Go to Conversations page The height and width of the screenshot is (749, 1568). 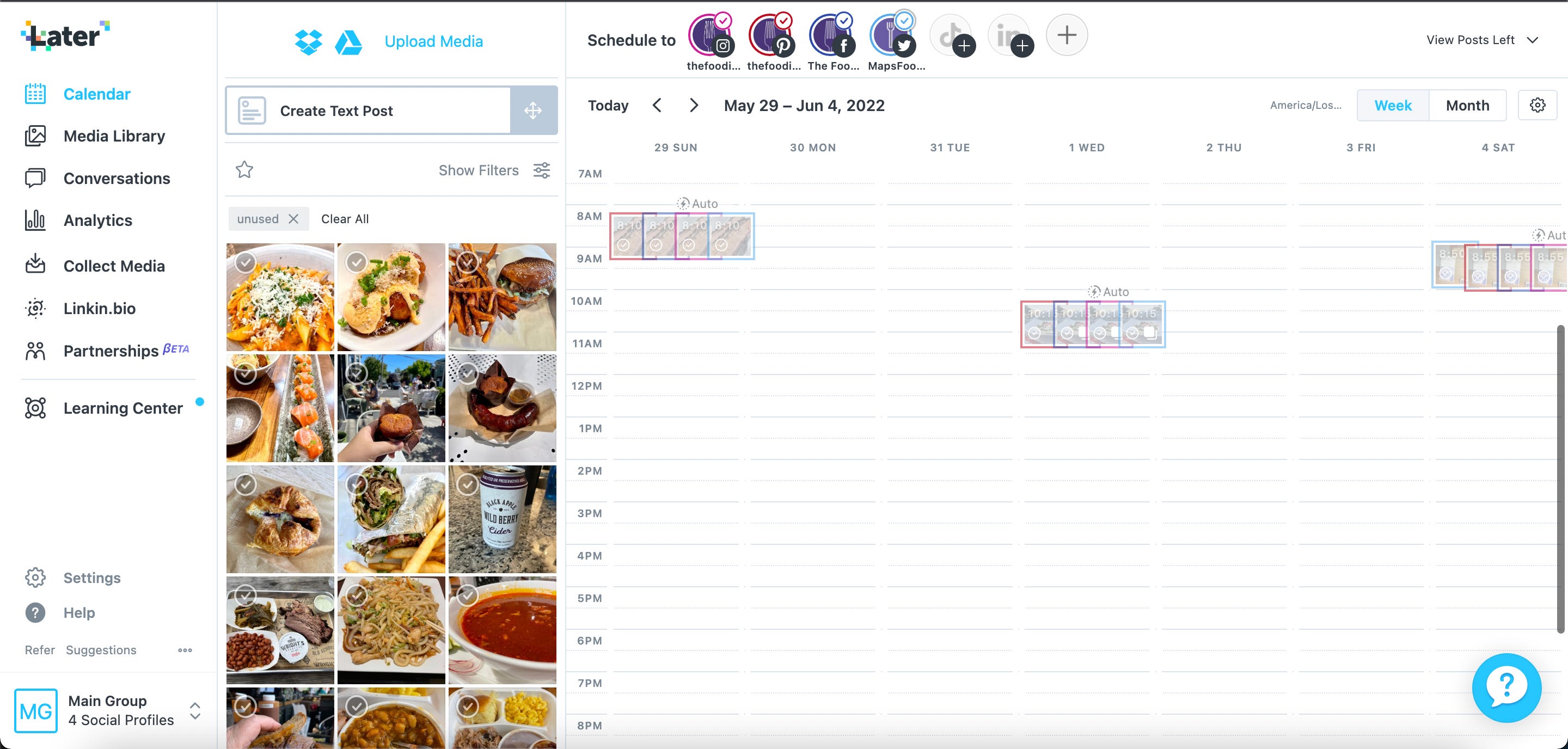coord(117,179)
